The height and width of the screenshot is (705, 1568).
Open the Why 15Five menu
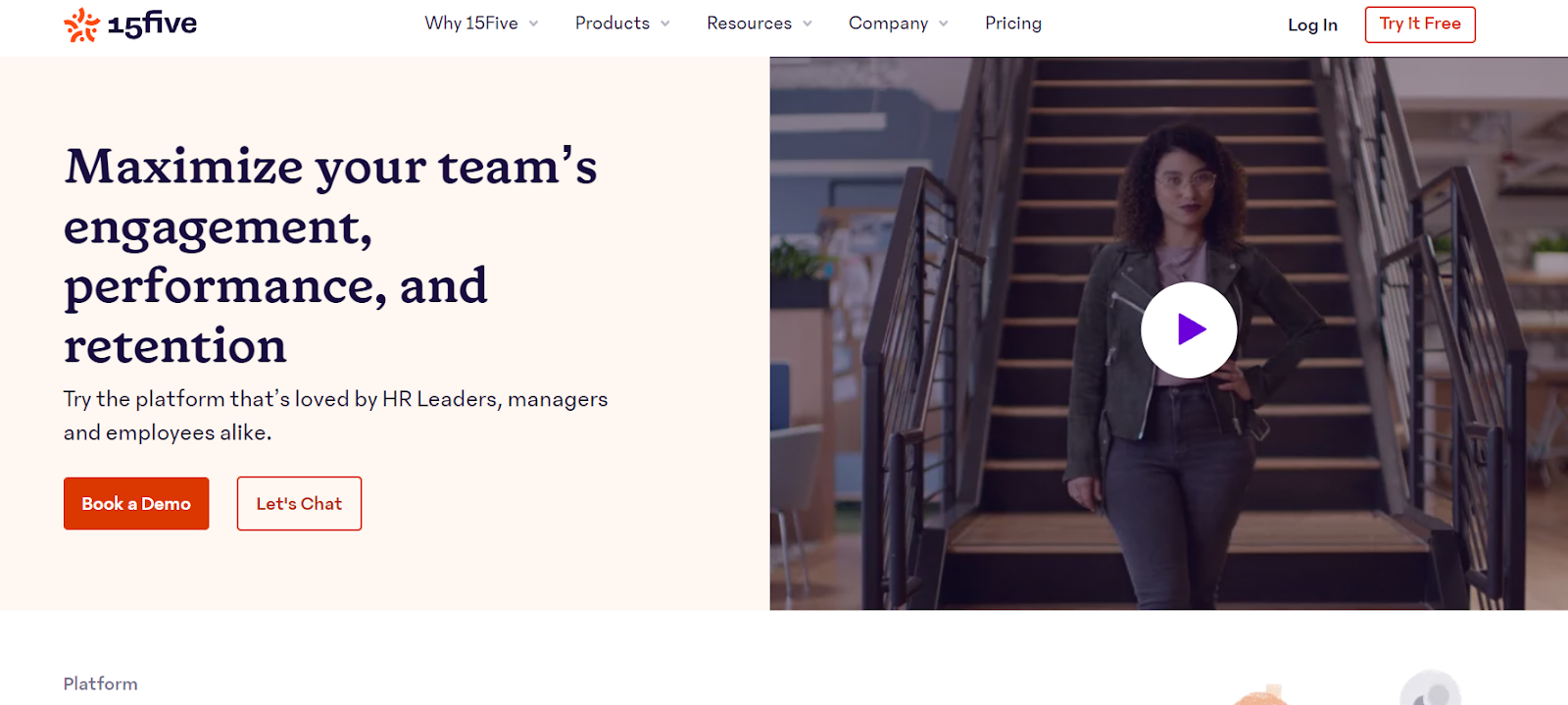[470, 24]
